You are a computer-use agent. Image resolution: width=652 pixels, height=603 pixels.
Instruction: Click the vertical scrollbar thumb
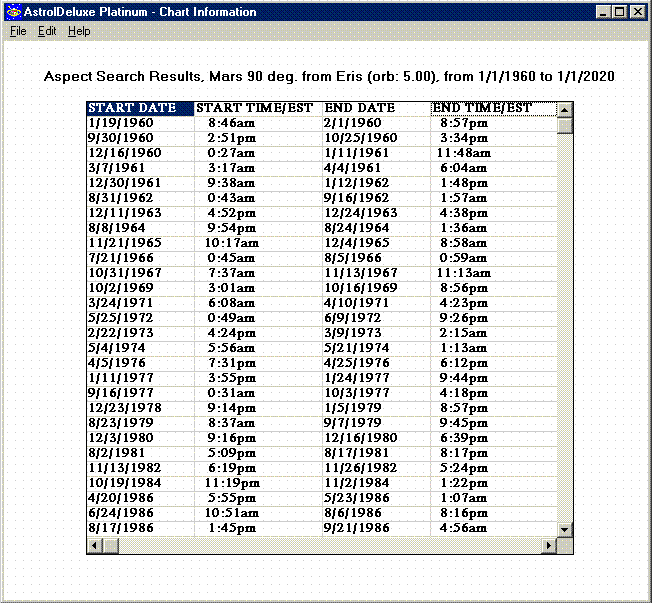pyautogui.click(x=565, y=126)
